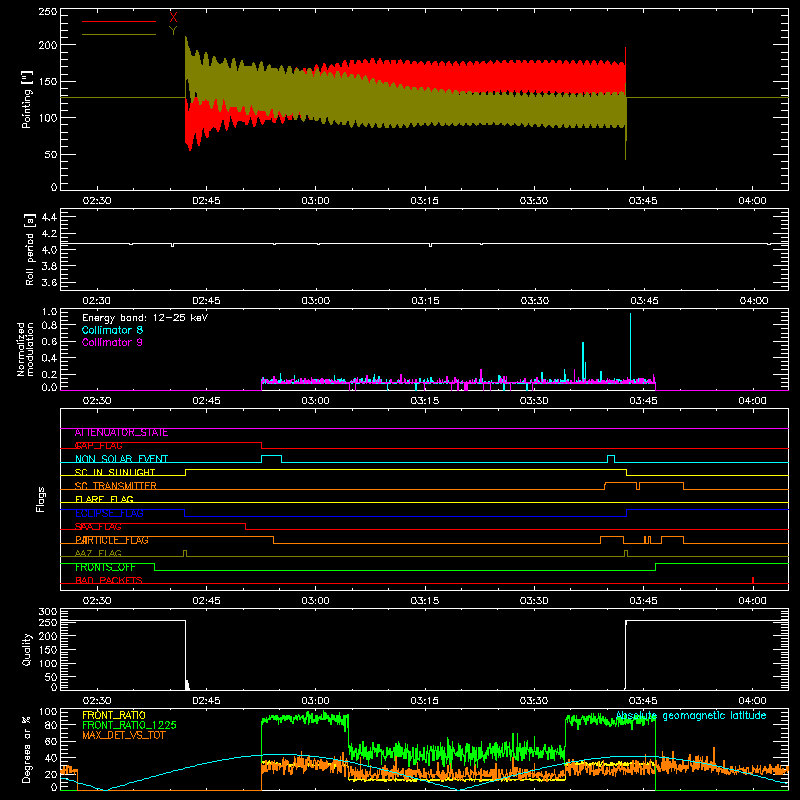This screenshot has height=800, width=800.
Task: Click the 4.4 tick on Roll period axis
Action: (x=49, y=217)
